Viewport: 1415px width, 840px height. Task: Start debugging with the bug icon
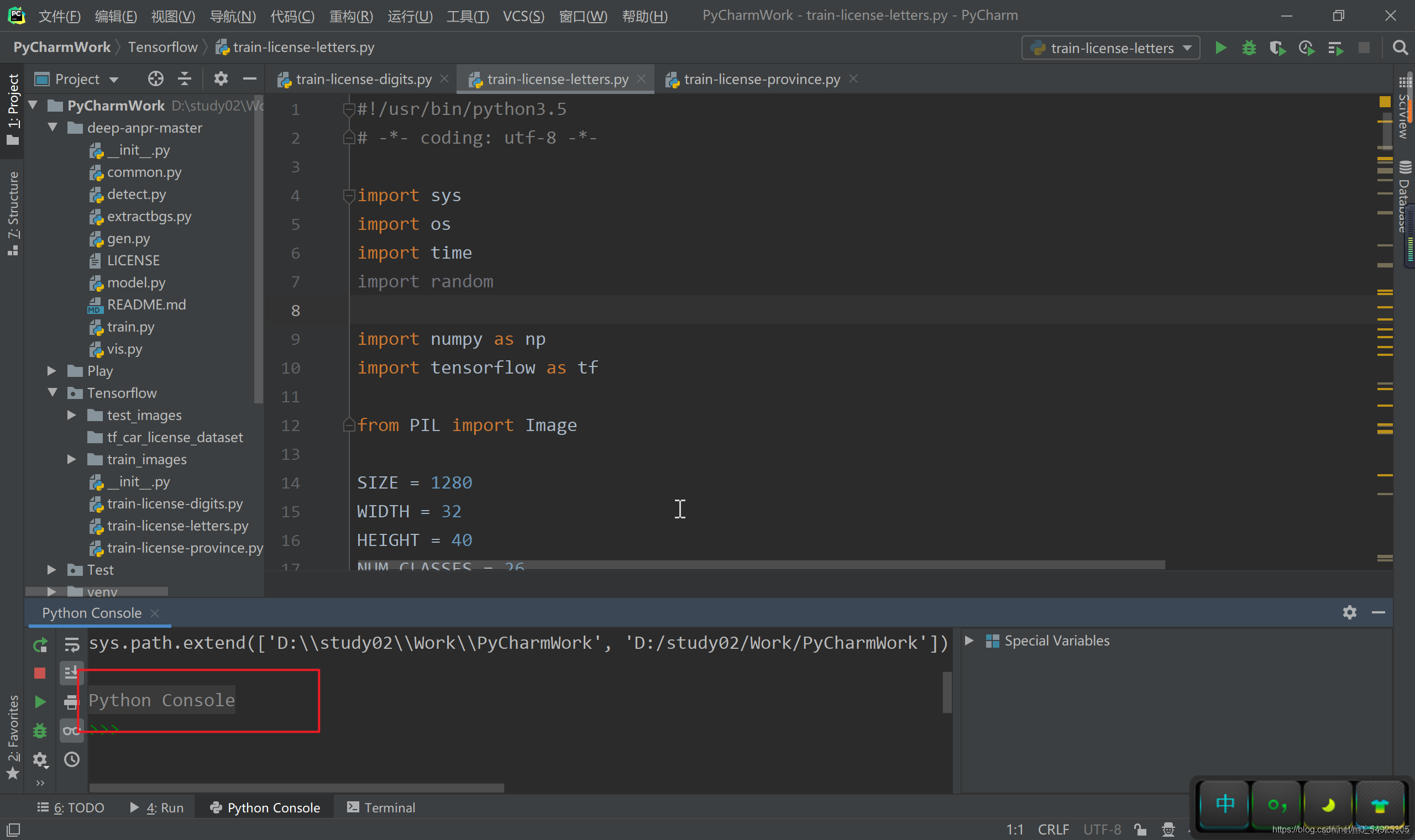(x=1249, y=48)
